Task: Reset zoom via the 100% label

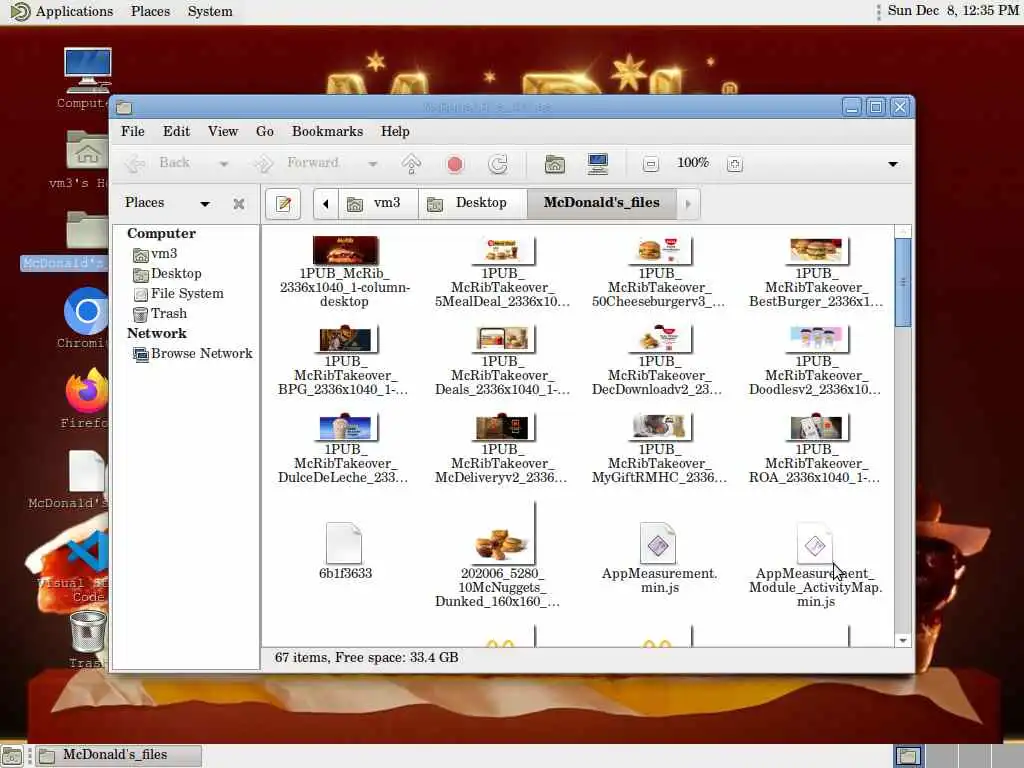Action: point(692,163)
